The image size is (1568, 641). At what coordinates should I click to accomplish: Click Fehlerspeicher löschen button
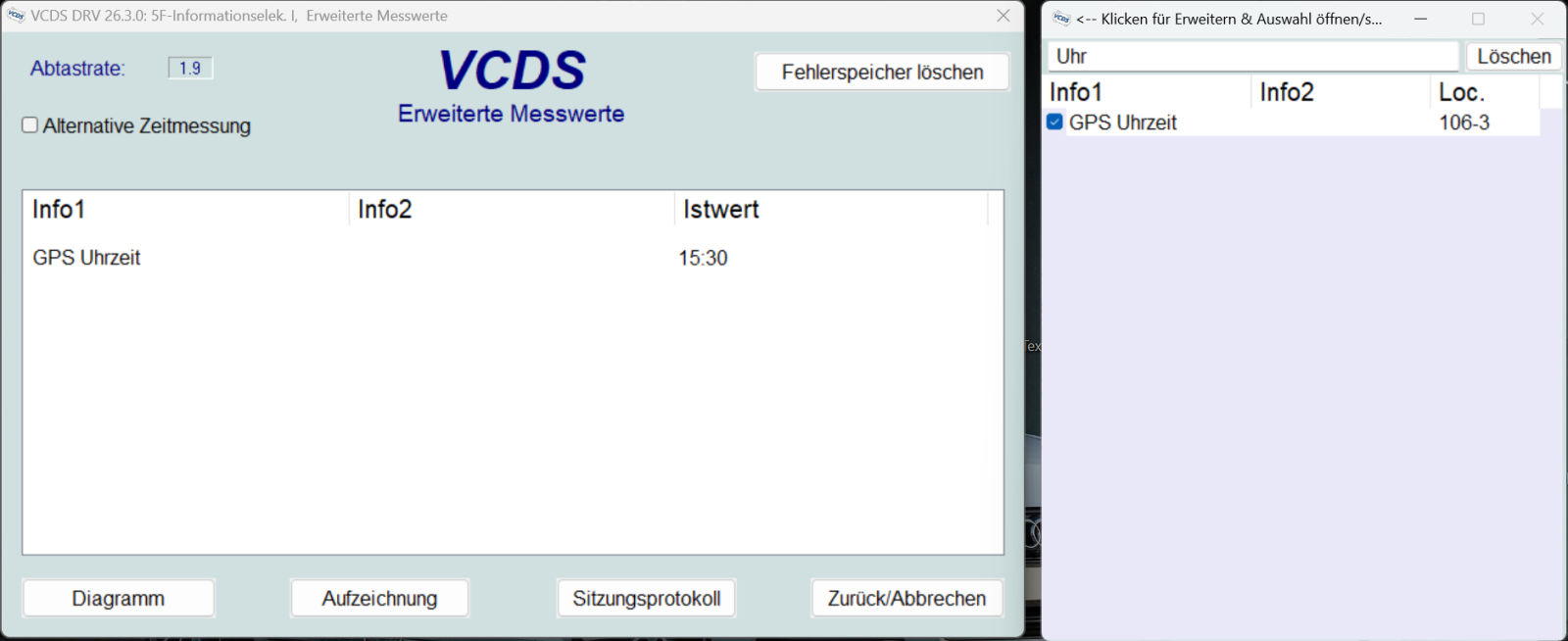click(x=882, y=72)
